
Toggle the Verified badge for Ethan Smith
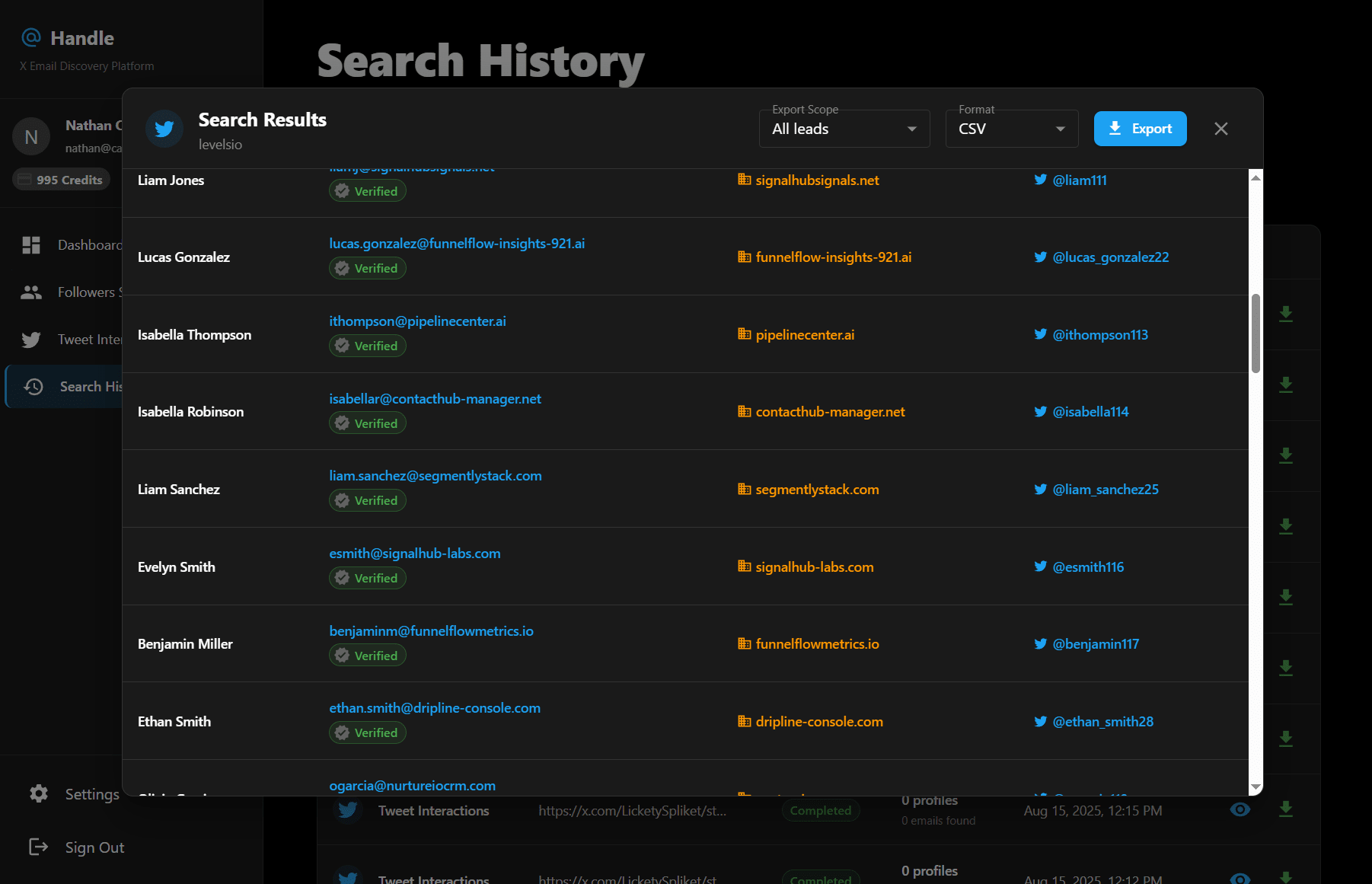(367, 732)
